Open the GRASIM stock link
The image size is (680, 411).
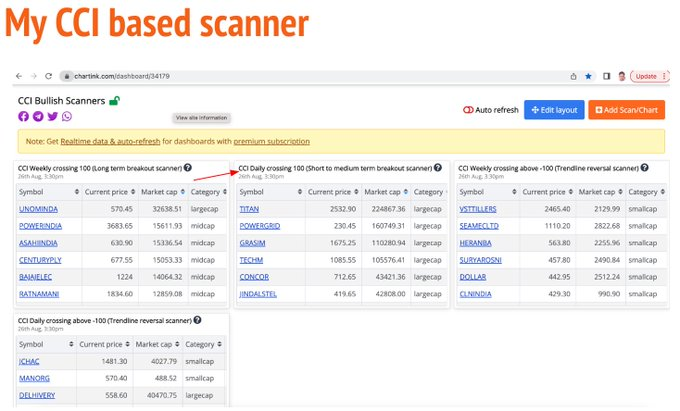click(x=252, y=243)
